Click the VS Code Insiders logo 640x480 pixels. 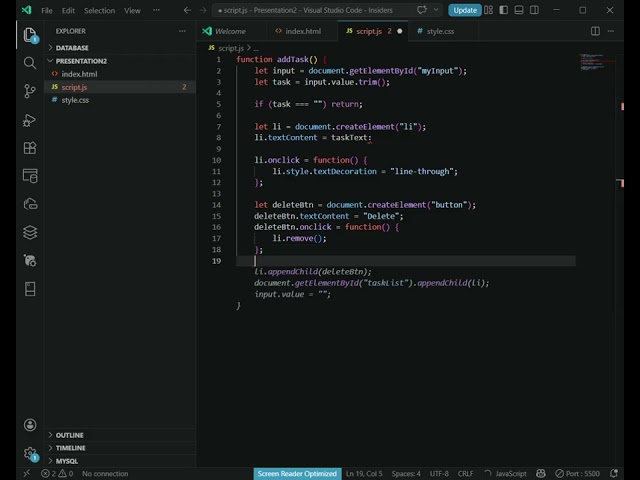pyautogui.click(x=27, y=10)
